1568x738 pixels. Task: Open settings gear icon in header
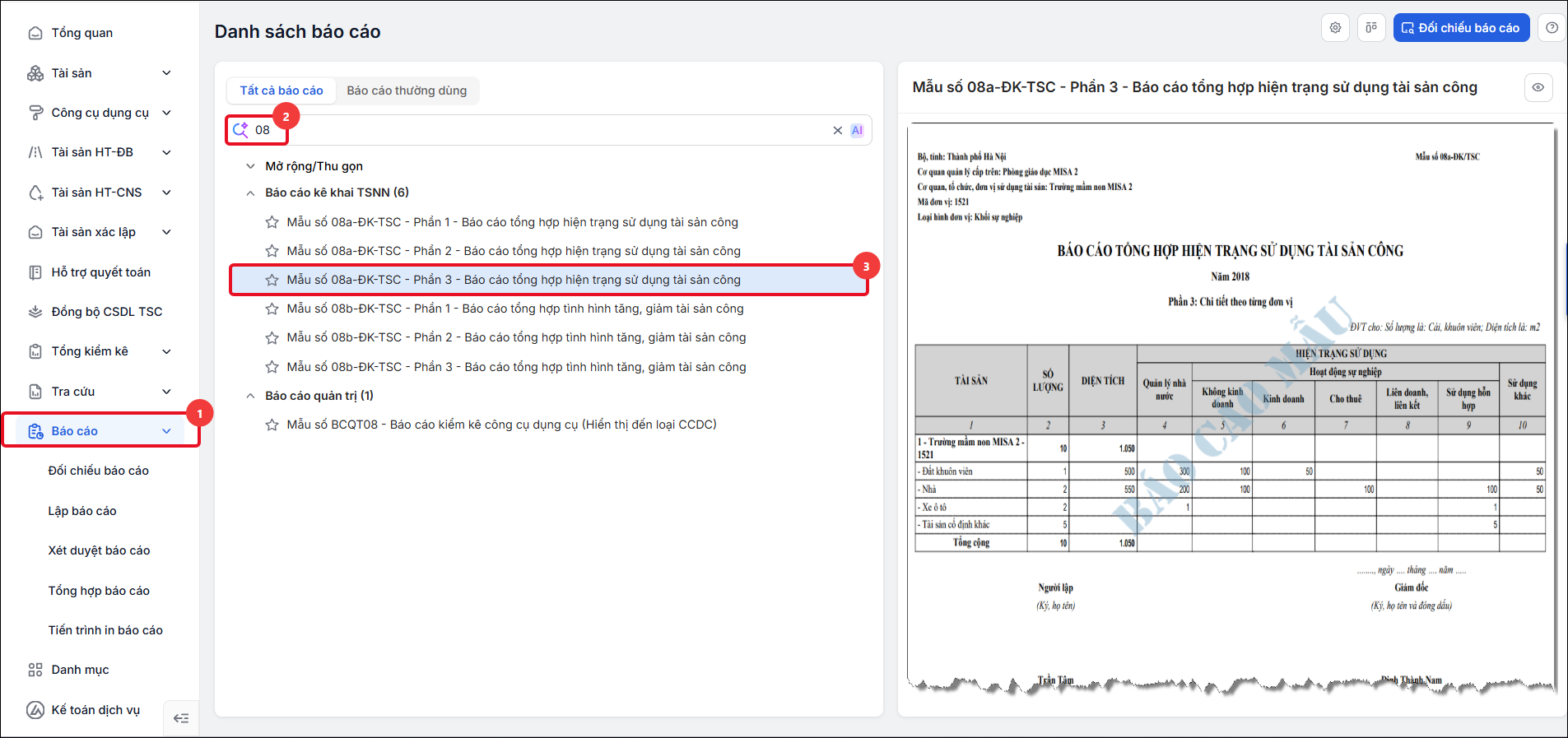coord(1335,28)
